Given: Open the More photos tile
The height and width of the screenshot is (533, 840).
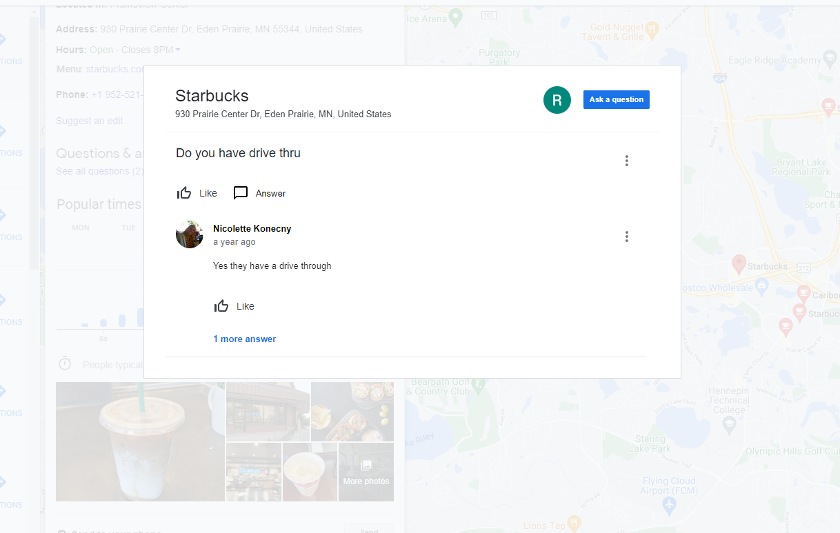Looking at the screenshot, I should 366,472.
